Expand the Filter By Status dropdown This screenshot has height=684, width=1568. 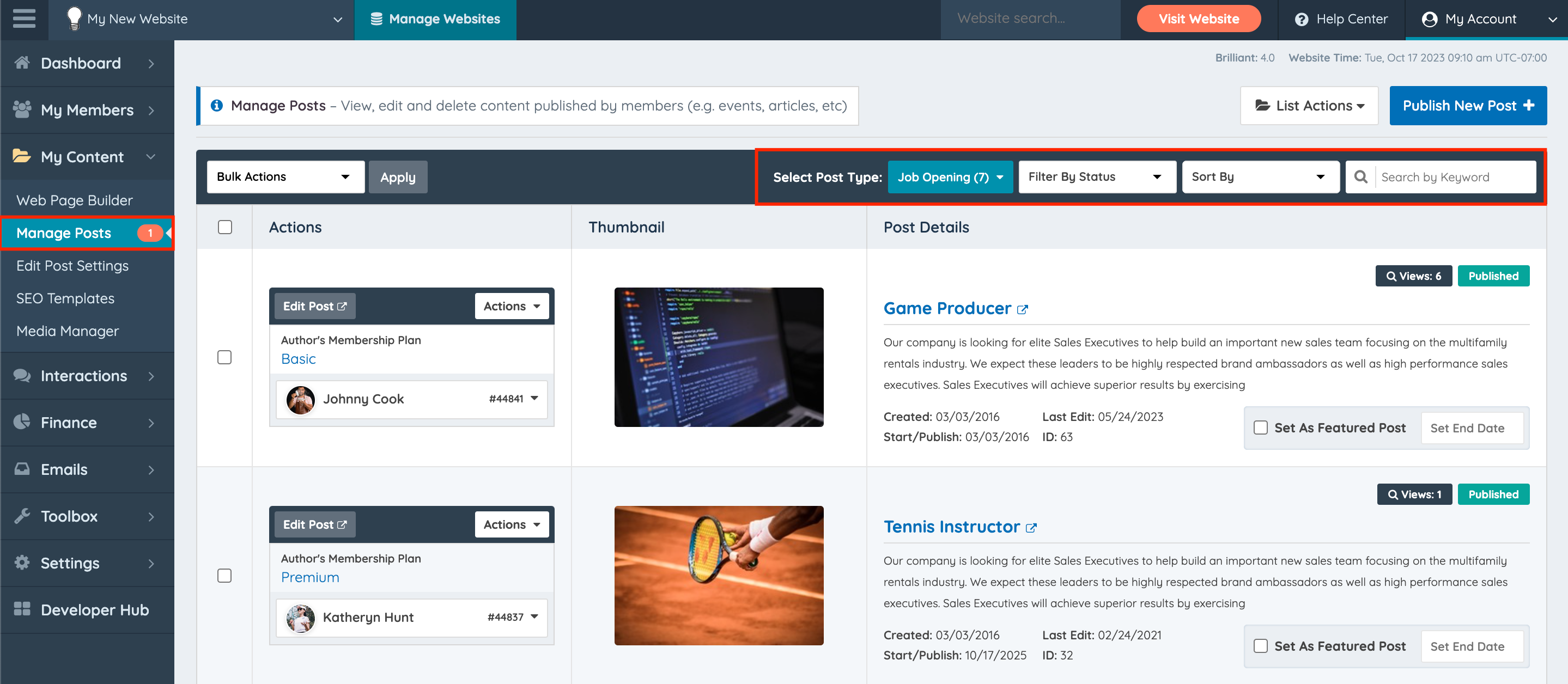(x=1096, y=176)
